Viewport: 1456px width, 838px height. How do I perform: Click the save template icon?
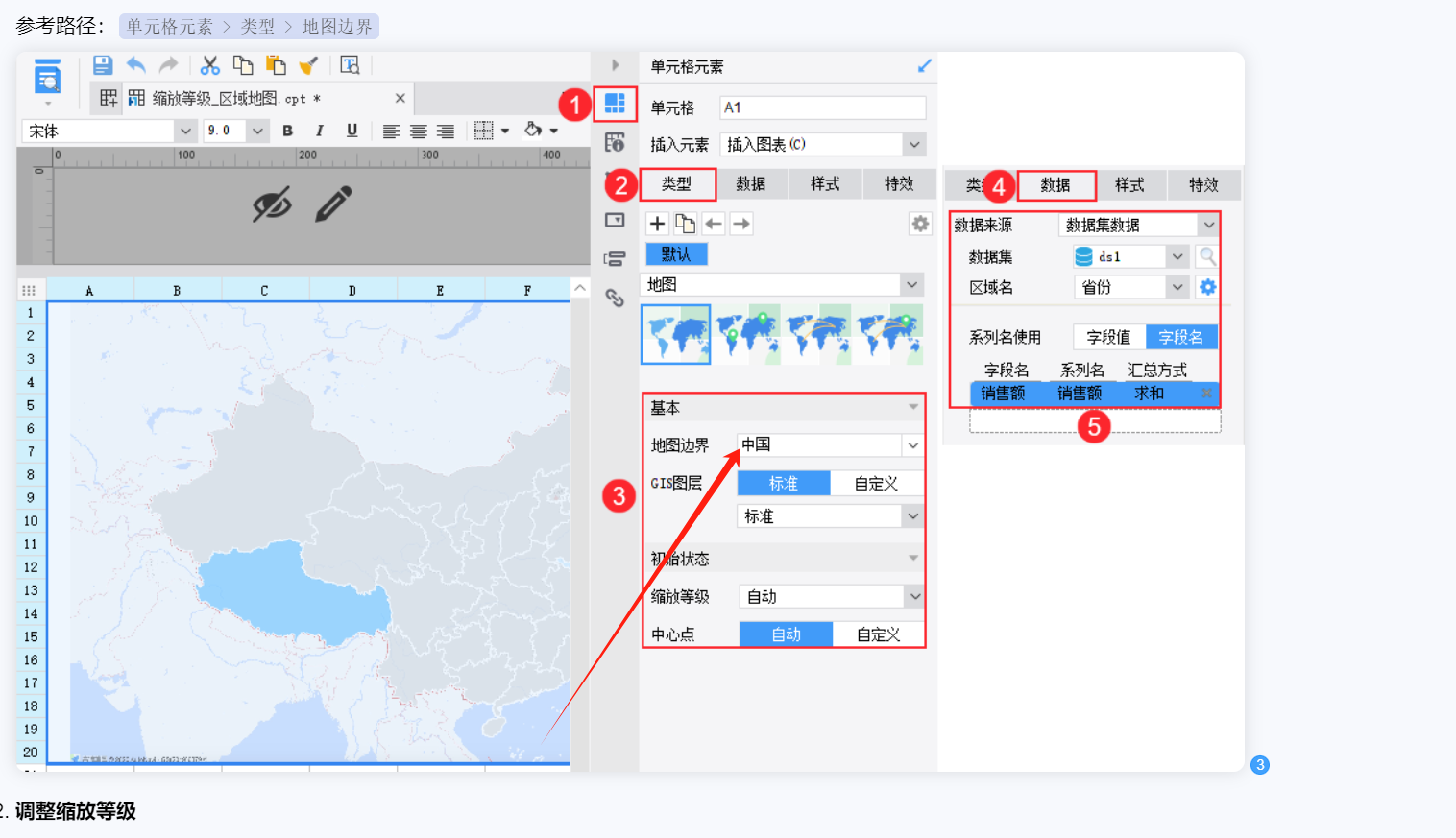click(103, 65)
